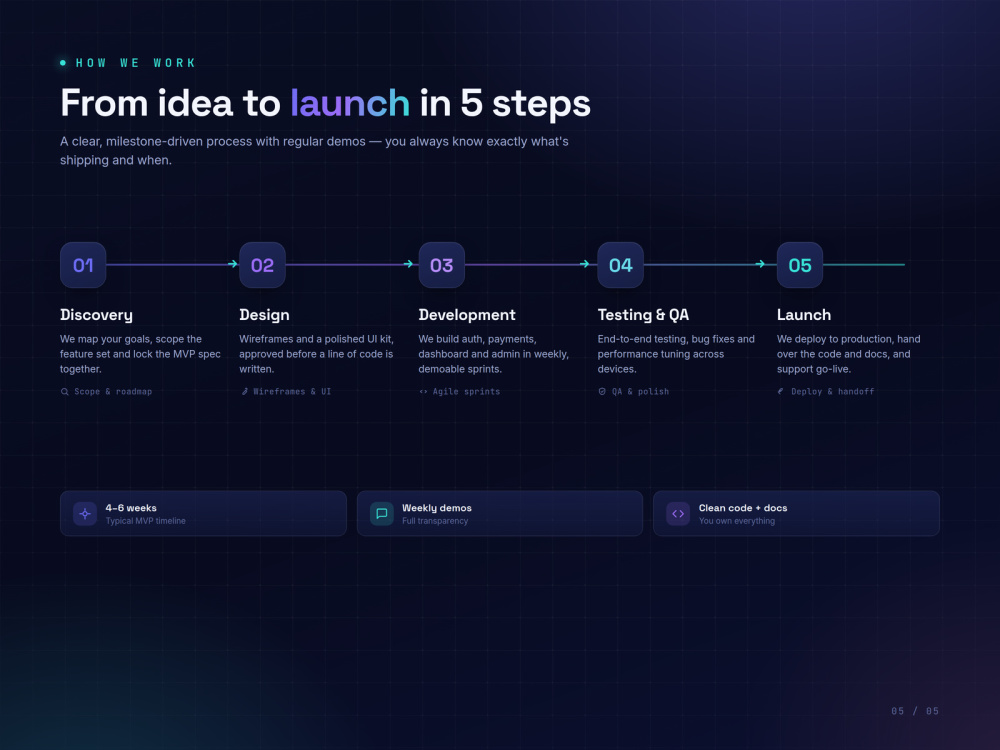This screenshot has height=750, width=1000.
Task: Click the code brackets icon in Clean code card
Action: point(678,513)
